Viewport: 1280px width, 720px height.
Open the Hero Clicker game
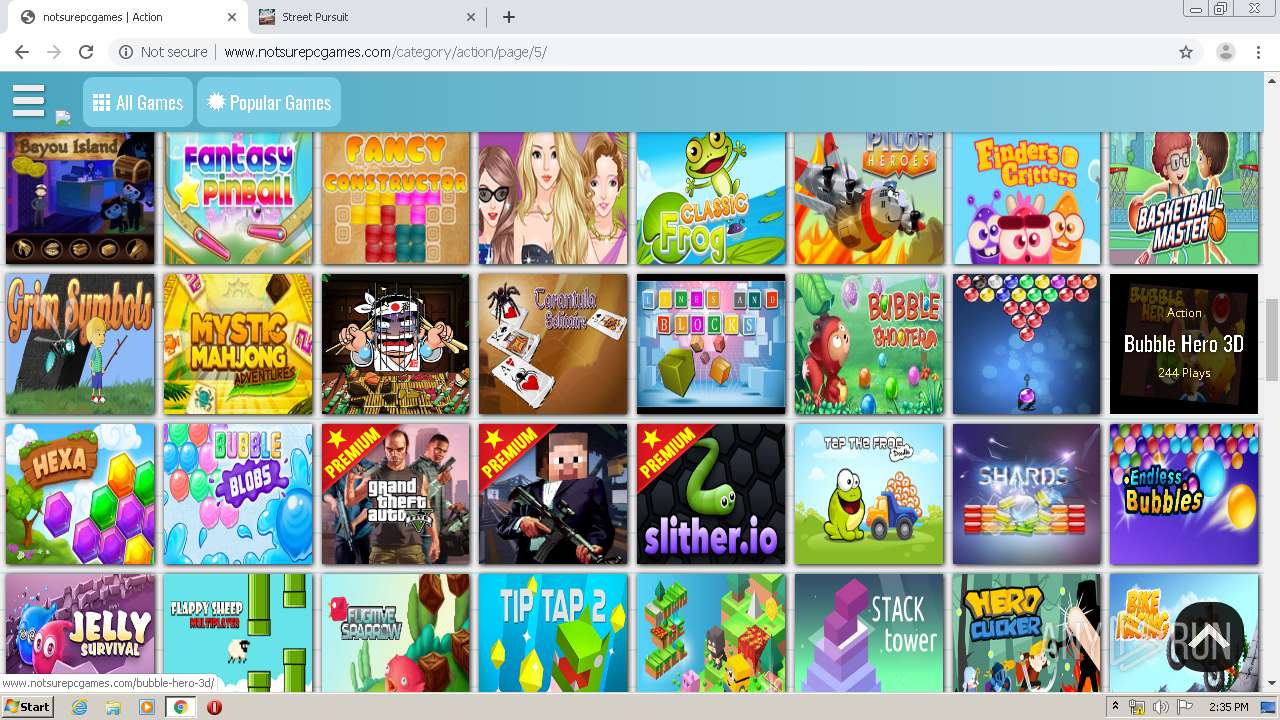click(1027, 632)
